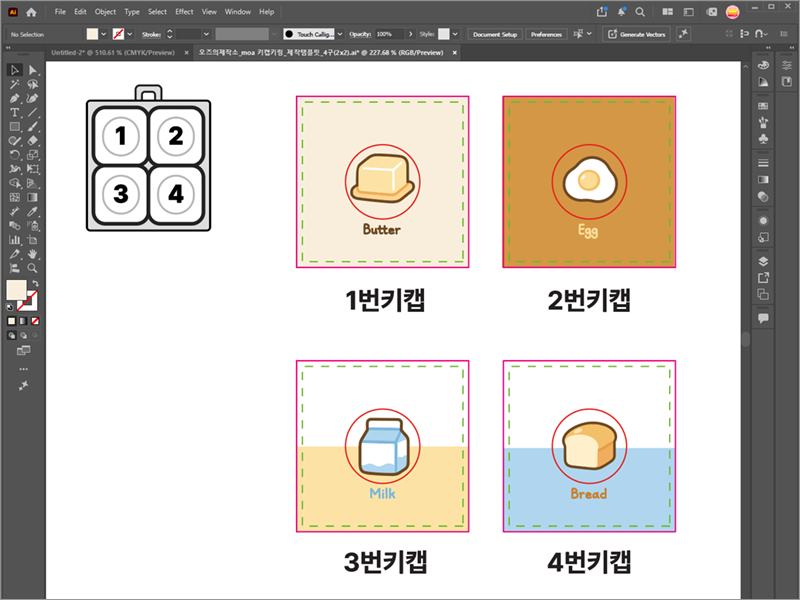Expand the Opacity arrow

[x=411, y=34]
